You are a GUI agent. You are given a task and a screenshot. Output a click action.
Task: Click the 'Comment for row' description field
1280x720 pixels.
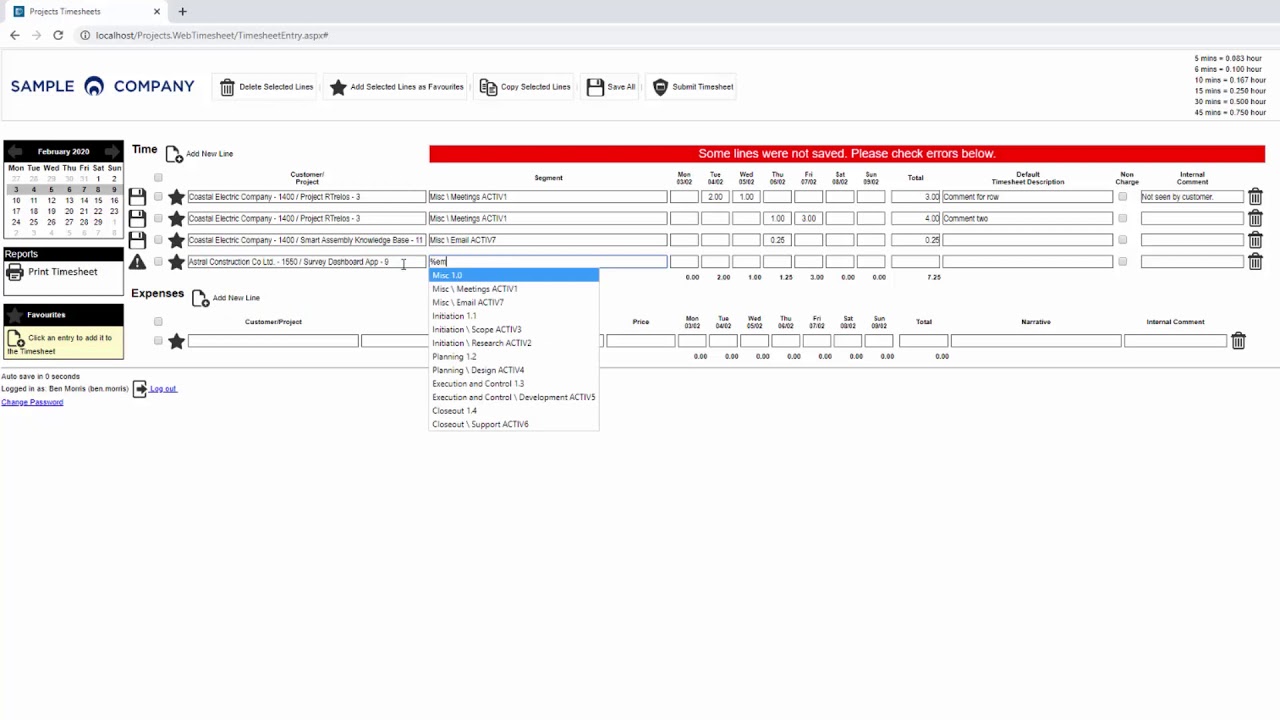click(x=1027, y=197)
